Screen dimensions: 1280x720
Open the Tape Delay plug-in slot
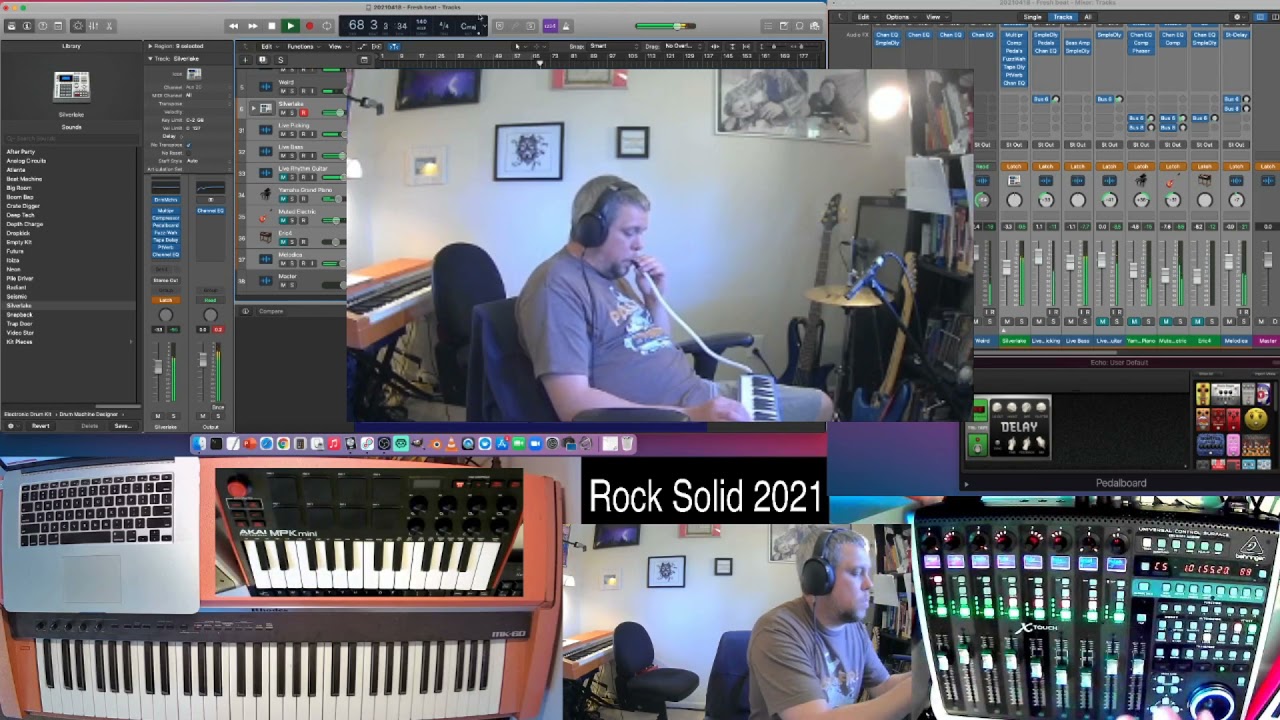165,240
